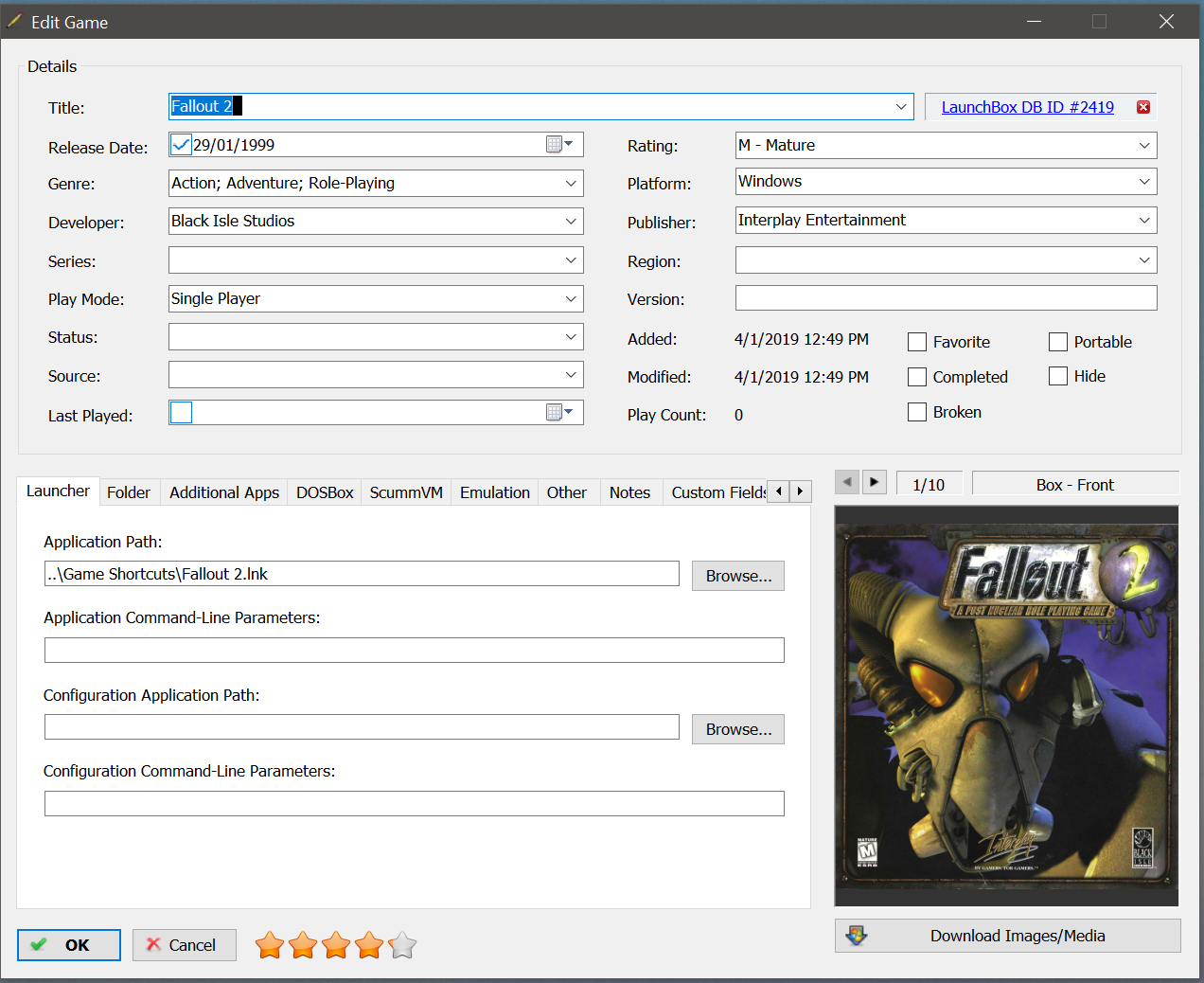Mark game as Completed
The image size is (1204, 983).
click(917, 377)
